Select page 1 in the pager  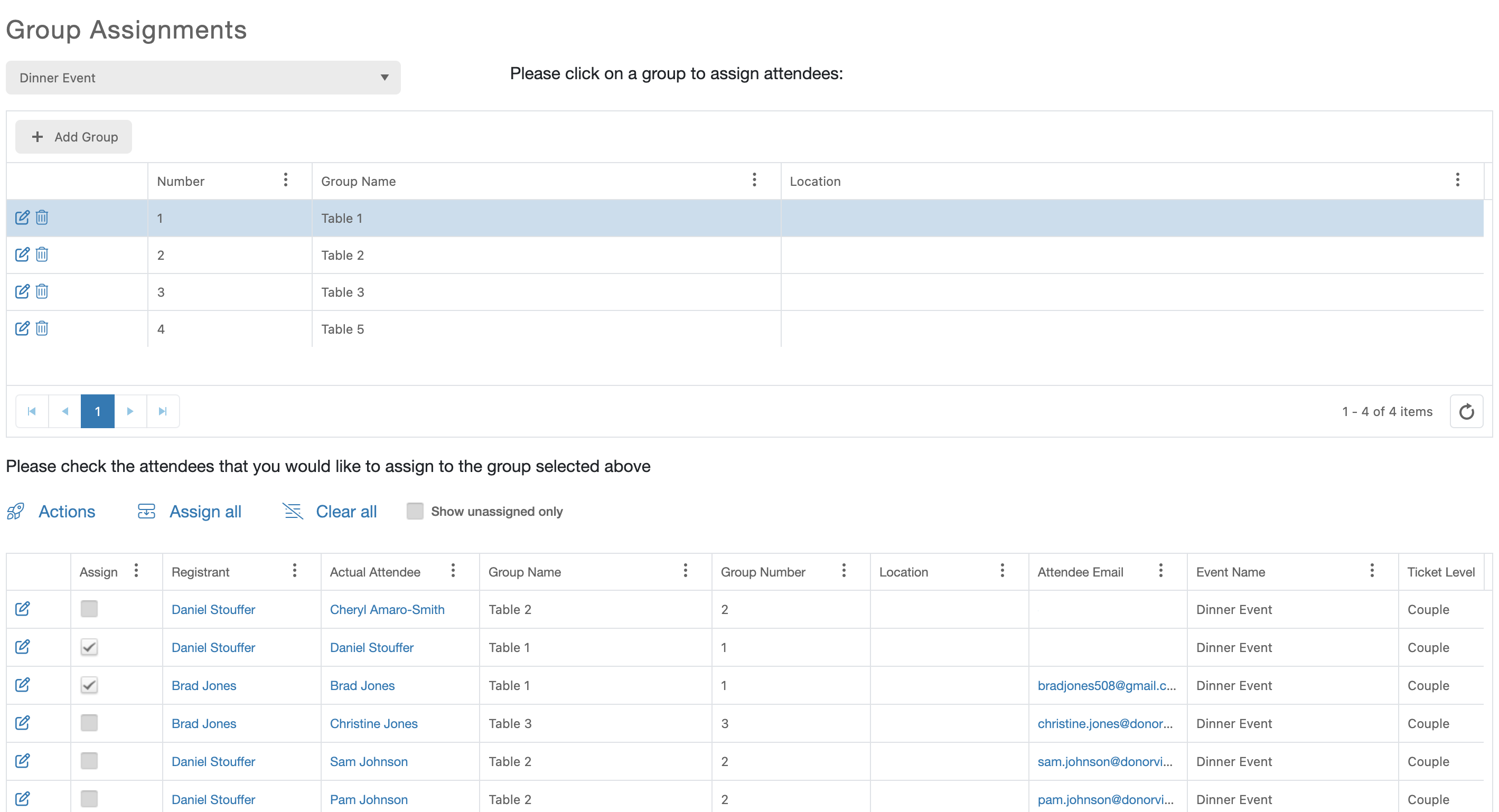97,412
